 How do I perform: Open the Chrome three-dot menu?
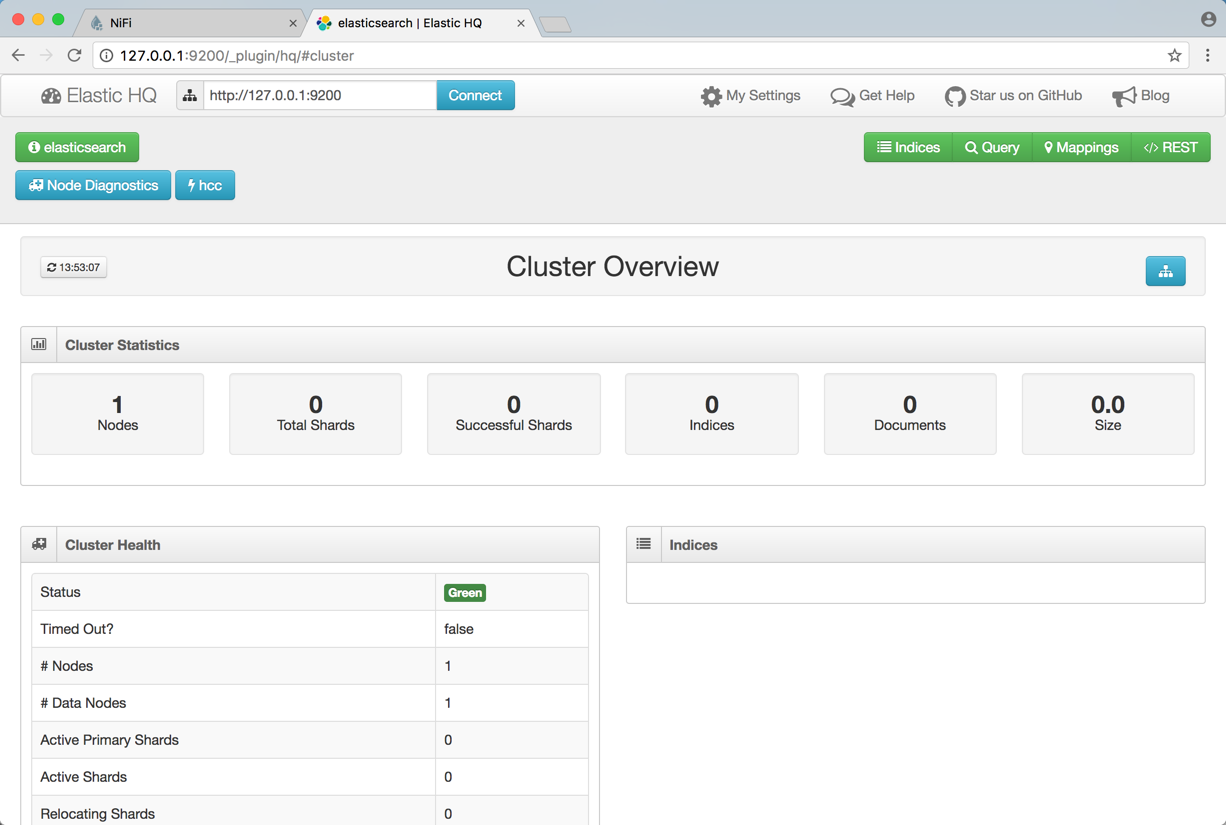(1208, 55)
